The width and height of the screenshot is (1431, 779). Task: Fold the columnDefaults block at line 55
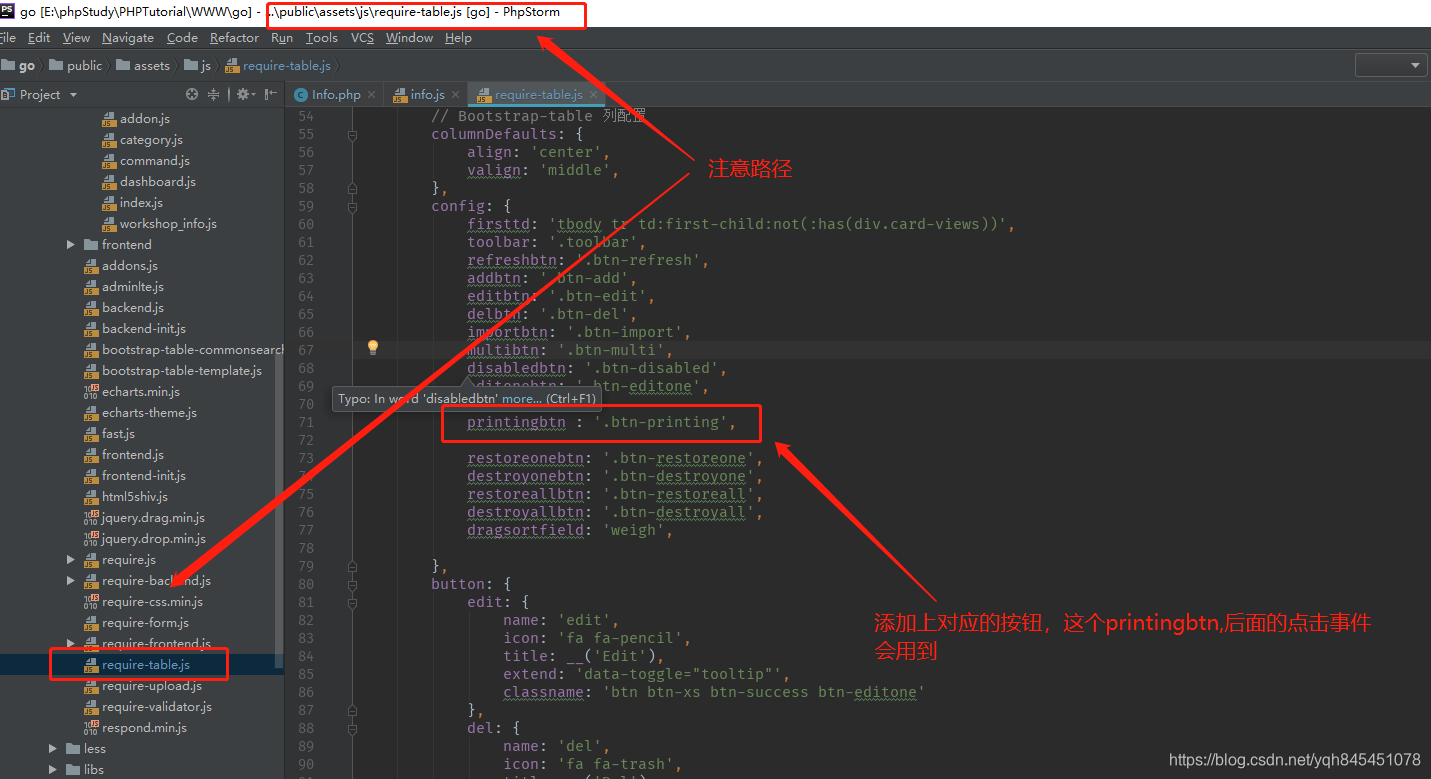tap(352, 134)
